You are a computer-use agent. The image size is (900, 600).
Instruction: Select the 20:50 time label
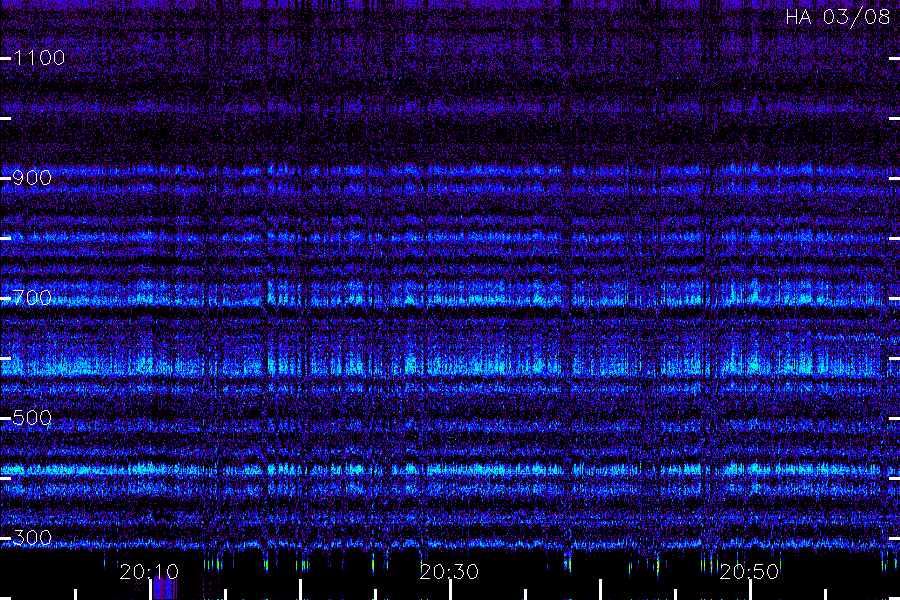click(749, 572)
